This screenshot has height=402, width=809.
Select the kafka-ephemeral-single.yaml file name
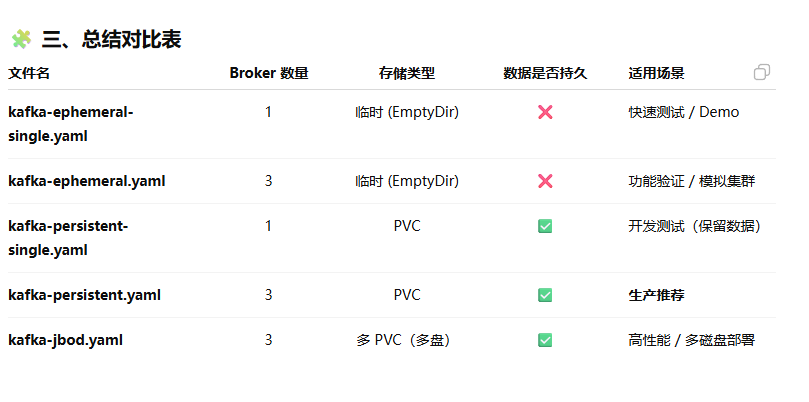pos(70,124)
